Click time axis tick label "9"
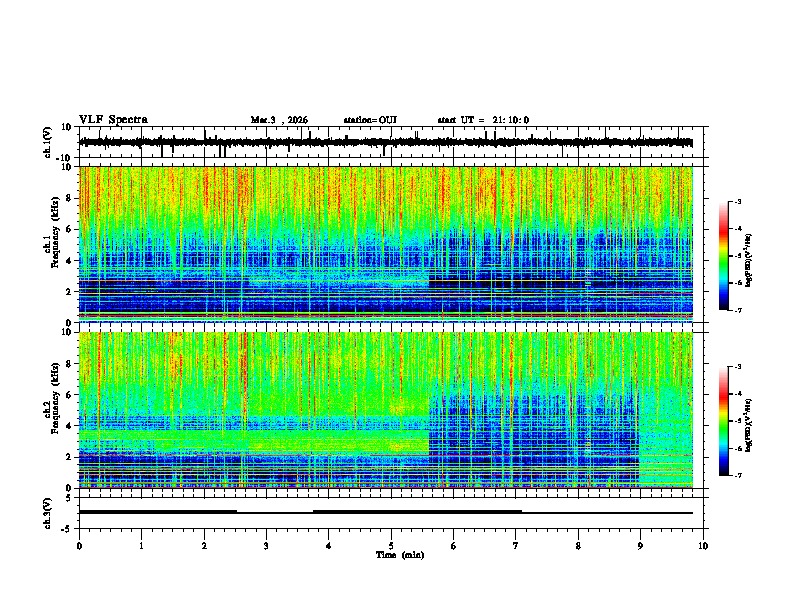Viewport: 792px width, 612px height. click(x=640, y=546)
